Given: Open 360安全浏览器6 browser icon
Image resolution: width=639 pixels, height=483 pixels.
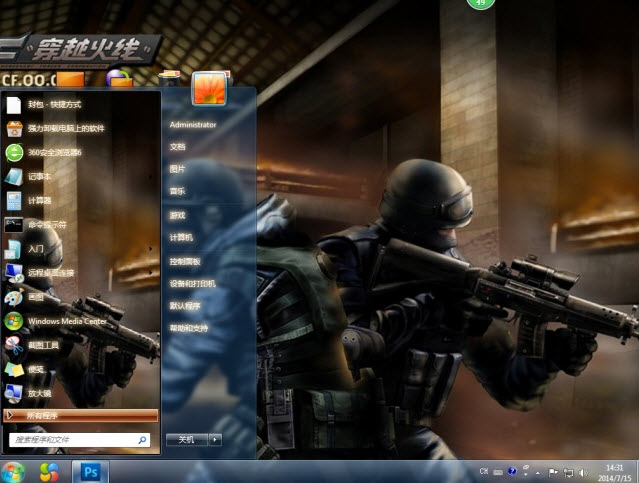Looking at the screenshot, I should click(x=14, y=153).
